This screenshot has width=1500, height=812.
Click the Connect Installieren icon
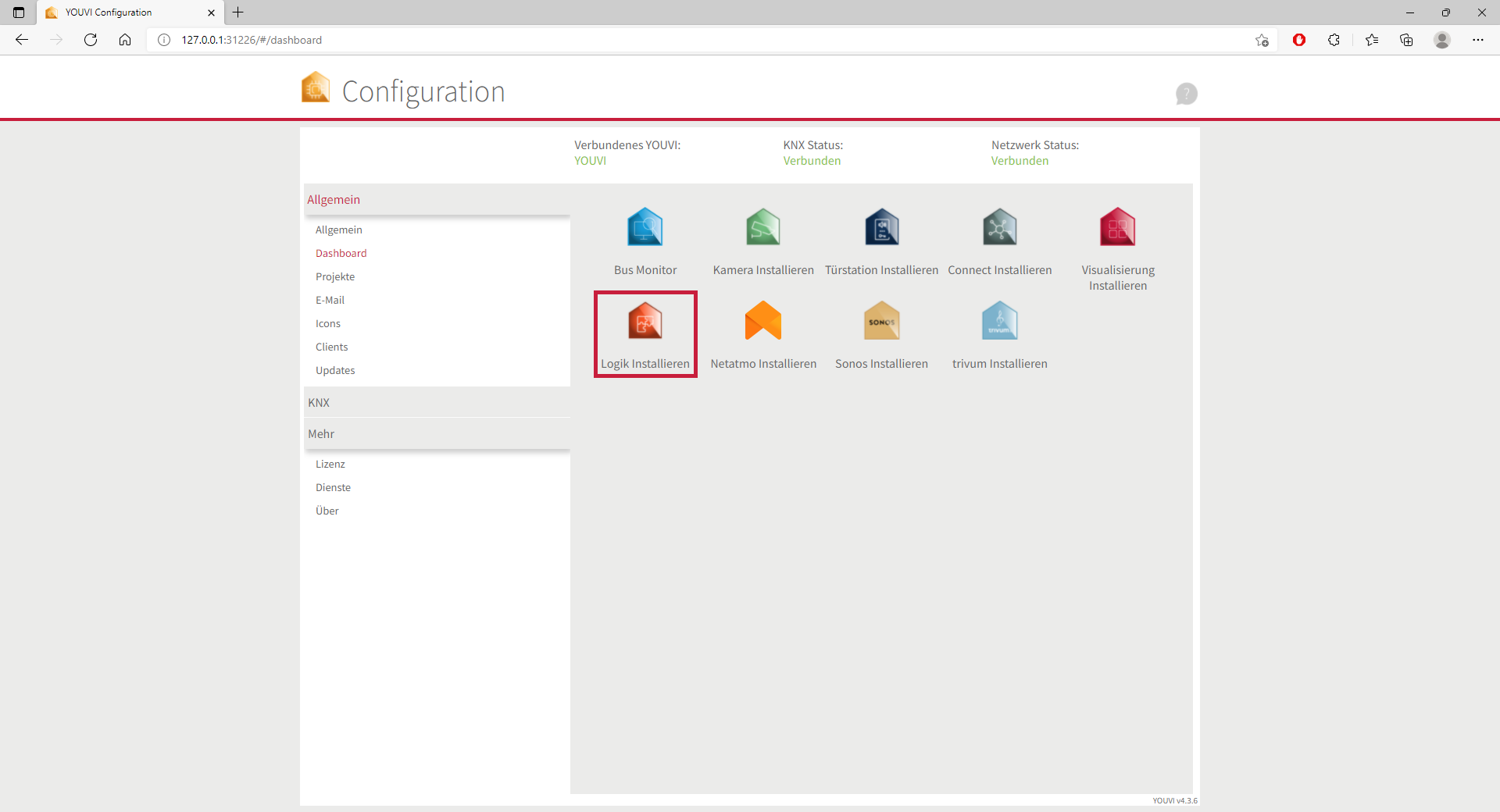tap(1000, 227)
